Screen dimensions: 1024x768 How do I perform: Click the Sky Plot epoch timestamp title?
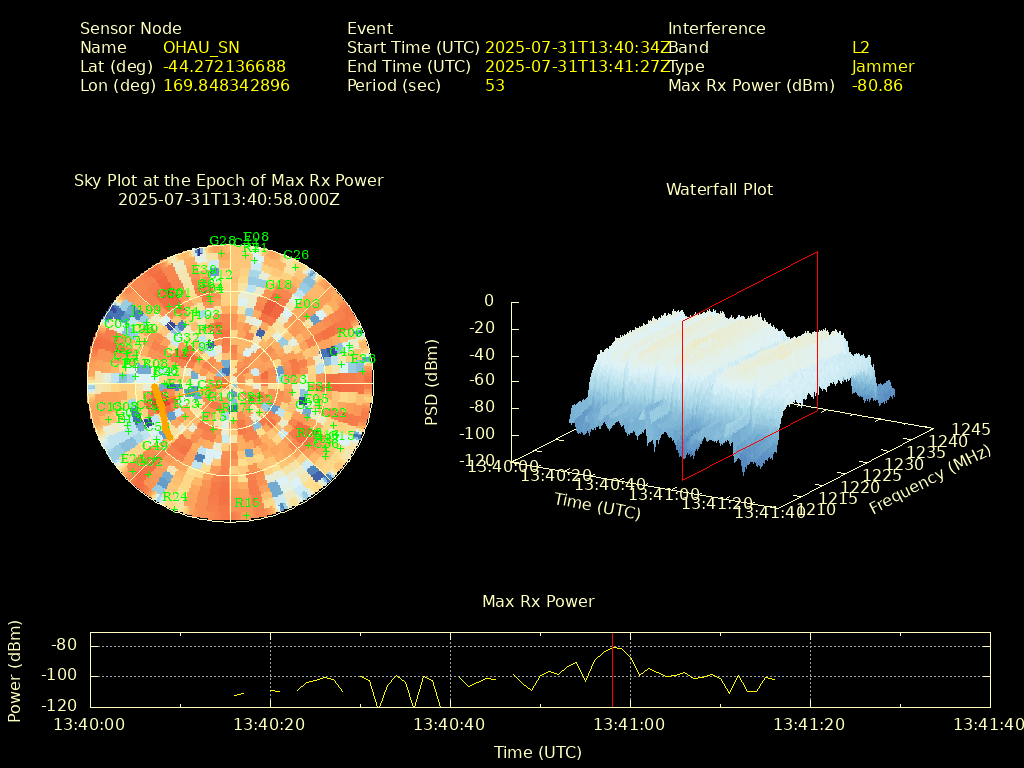(228, 199)
